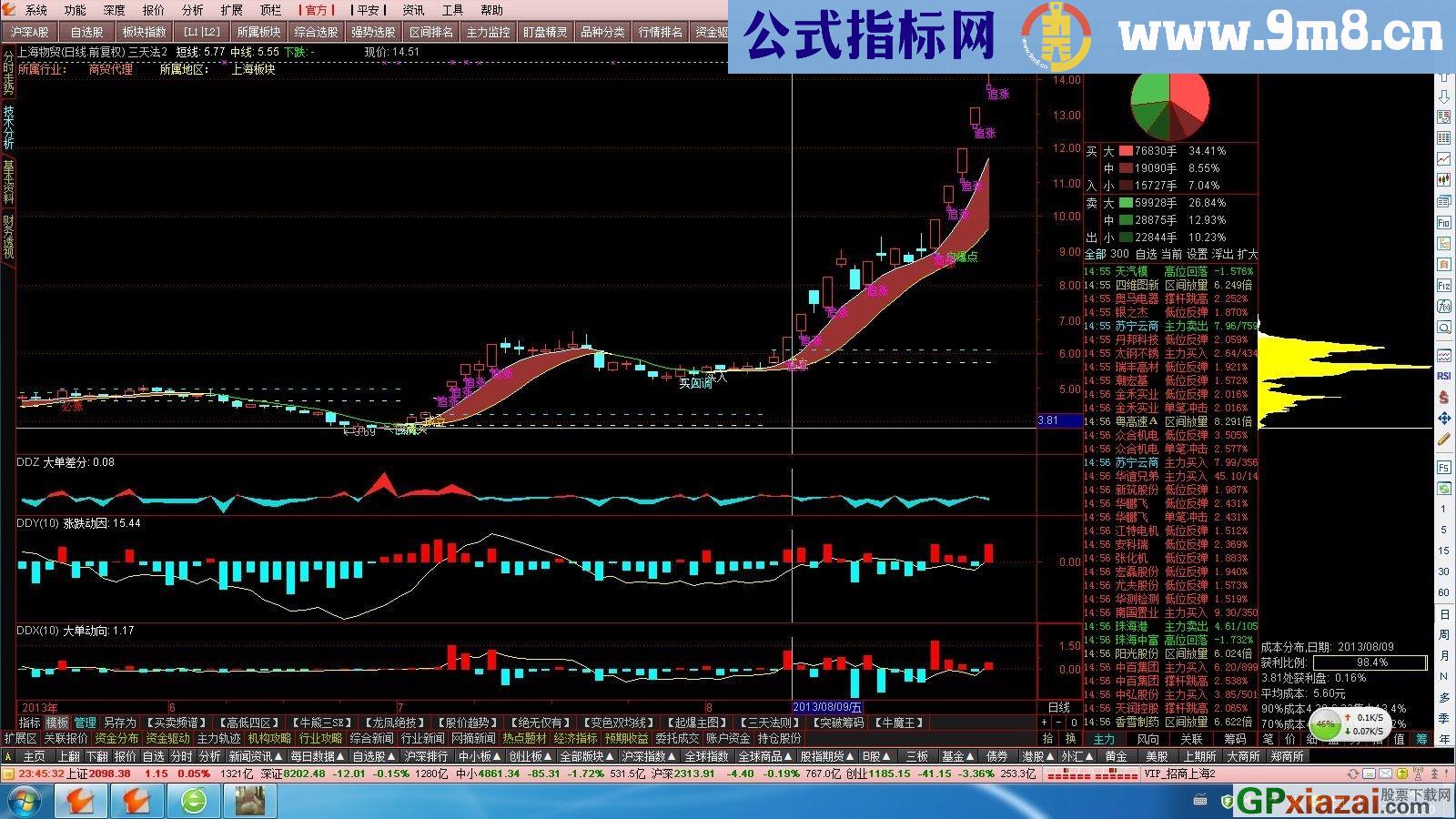Viewport: 1456px width, 819px height.
Task: Click 设置 above the alert list
Action: [1197, 254]
